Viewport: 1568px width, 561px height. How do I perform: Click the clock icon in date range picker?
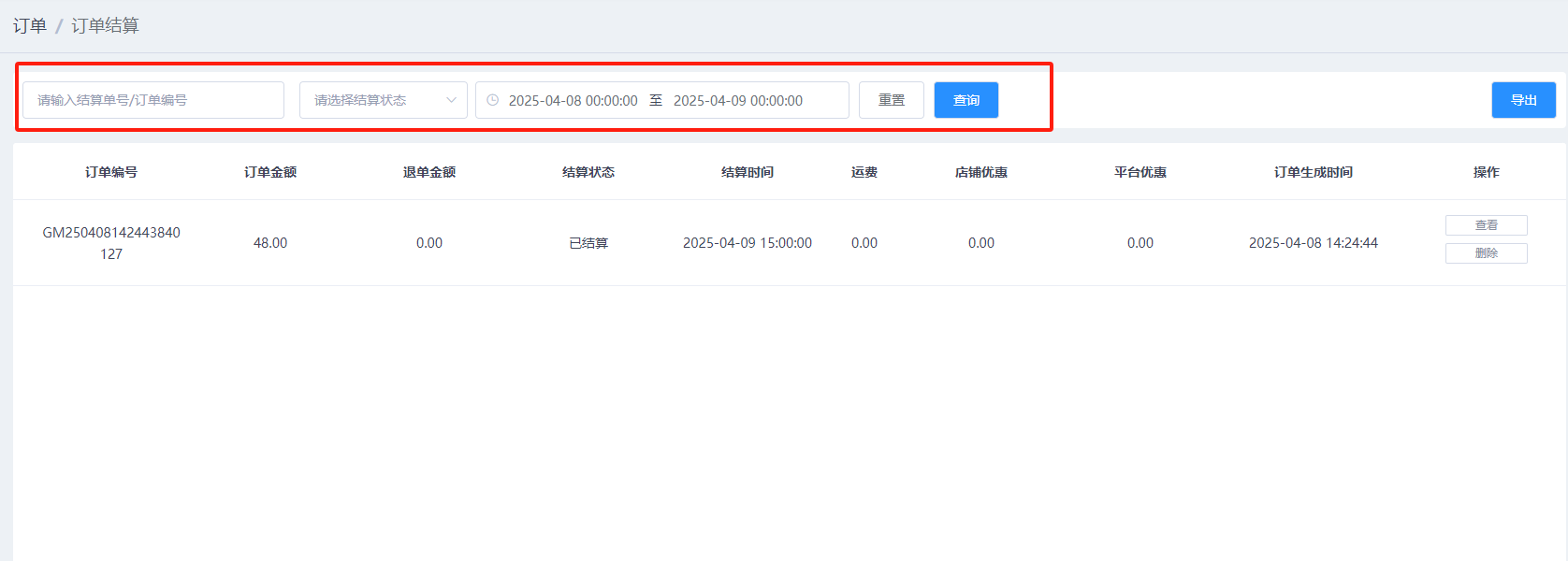pos(493,100)
